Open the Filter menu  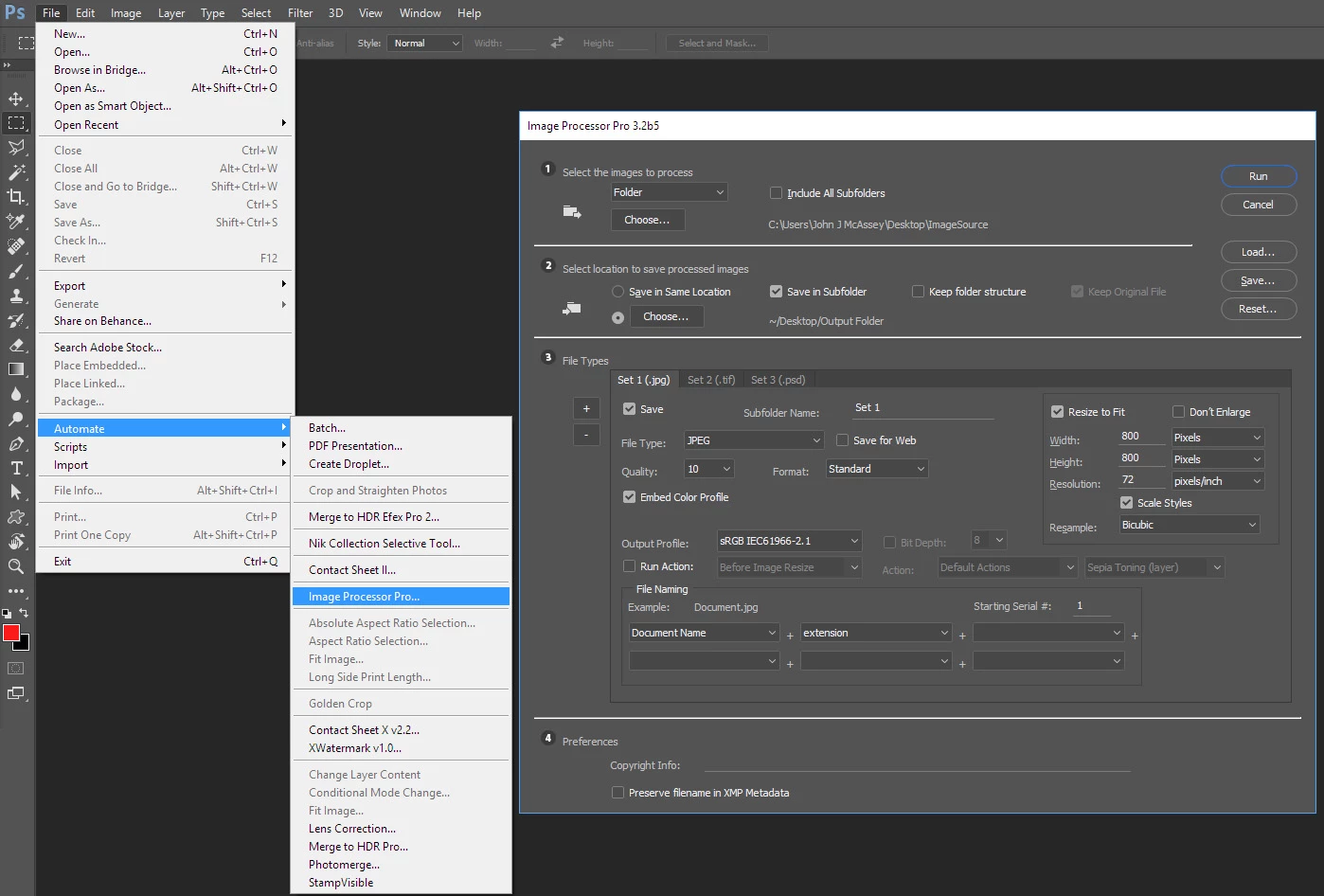tap(300, 13)
